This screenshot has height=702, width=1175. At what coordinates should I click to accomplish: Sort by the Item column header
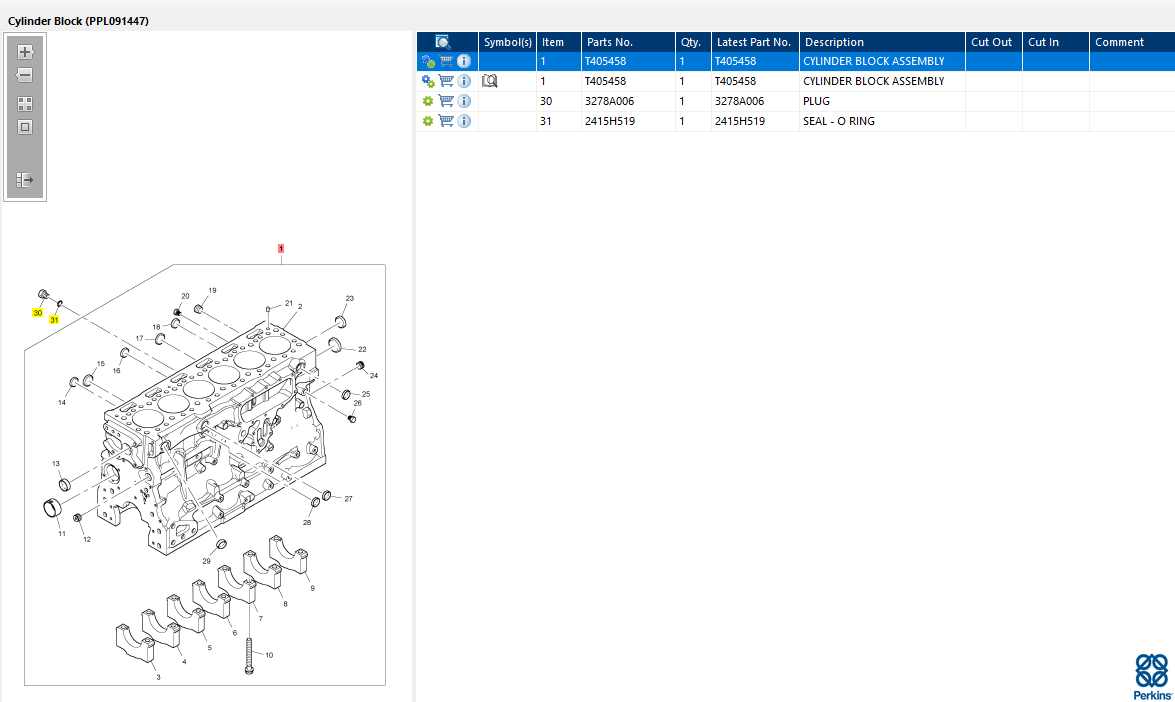[558, 42]
